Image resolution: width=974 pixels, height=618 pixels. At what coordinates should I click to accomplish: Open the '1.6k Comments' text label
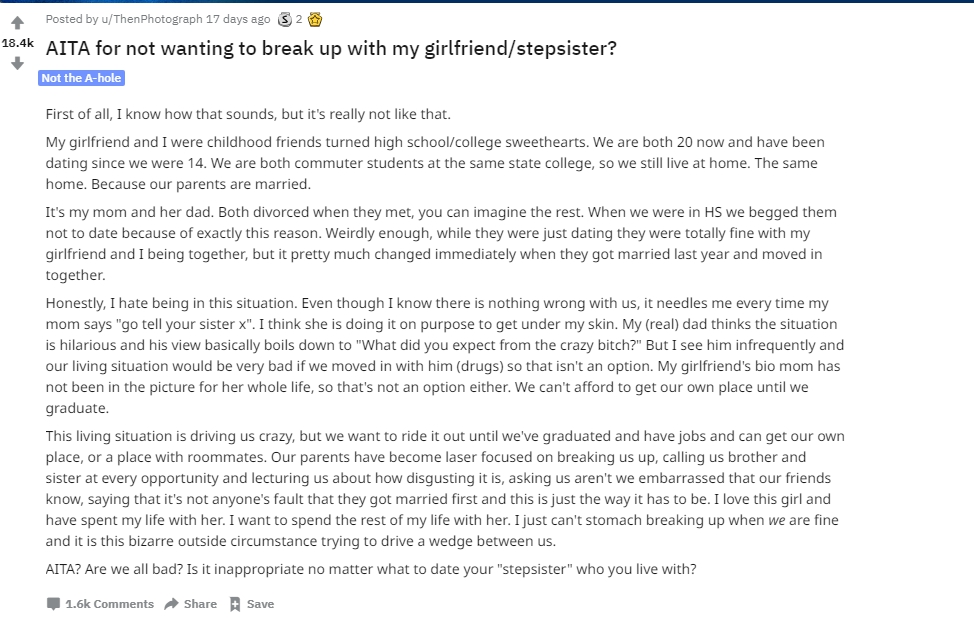click(x=109, y=604)
